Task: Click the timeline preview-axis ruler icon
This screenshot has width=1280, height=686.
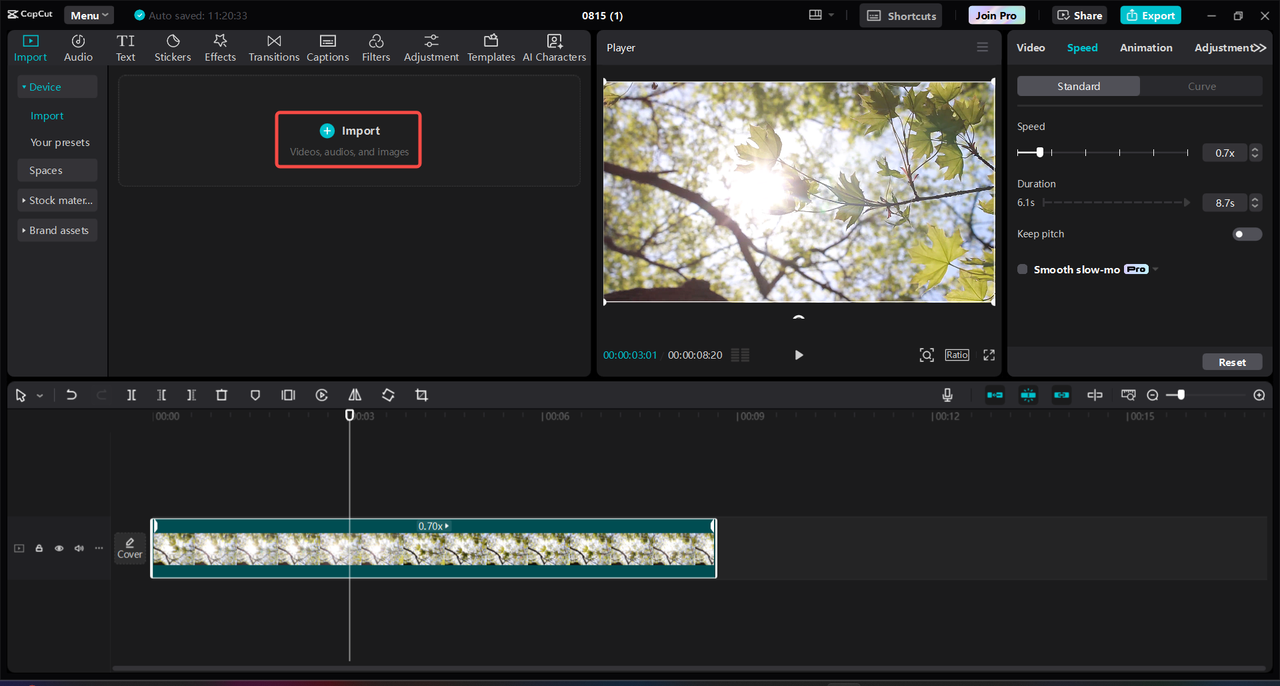Action: pos(1128,395)
